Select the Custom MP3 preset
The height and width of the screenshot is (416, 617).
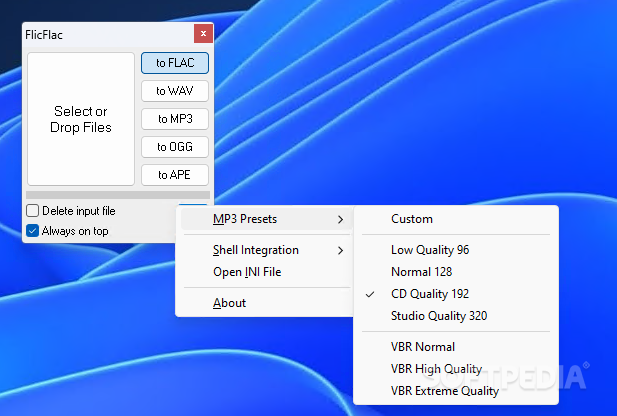tap(456, 219)
